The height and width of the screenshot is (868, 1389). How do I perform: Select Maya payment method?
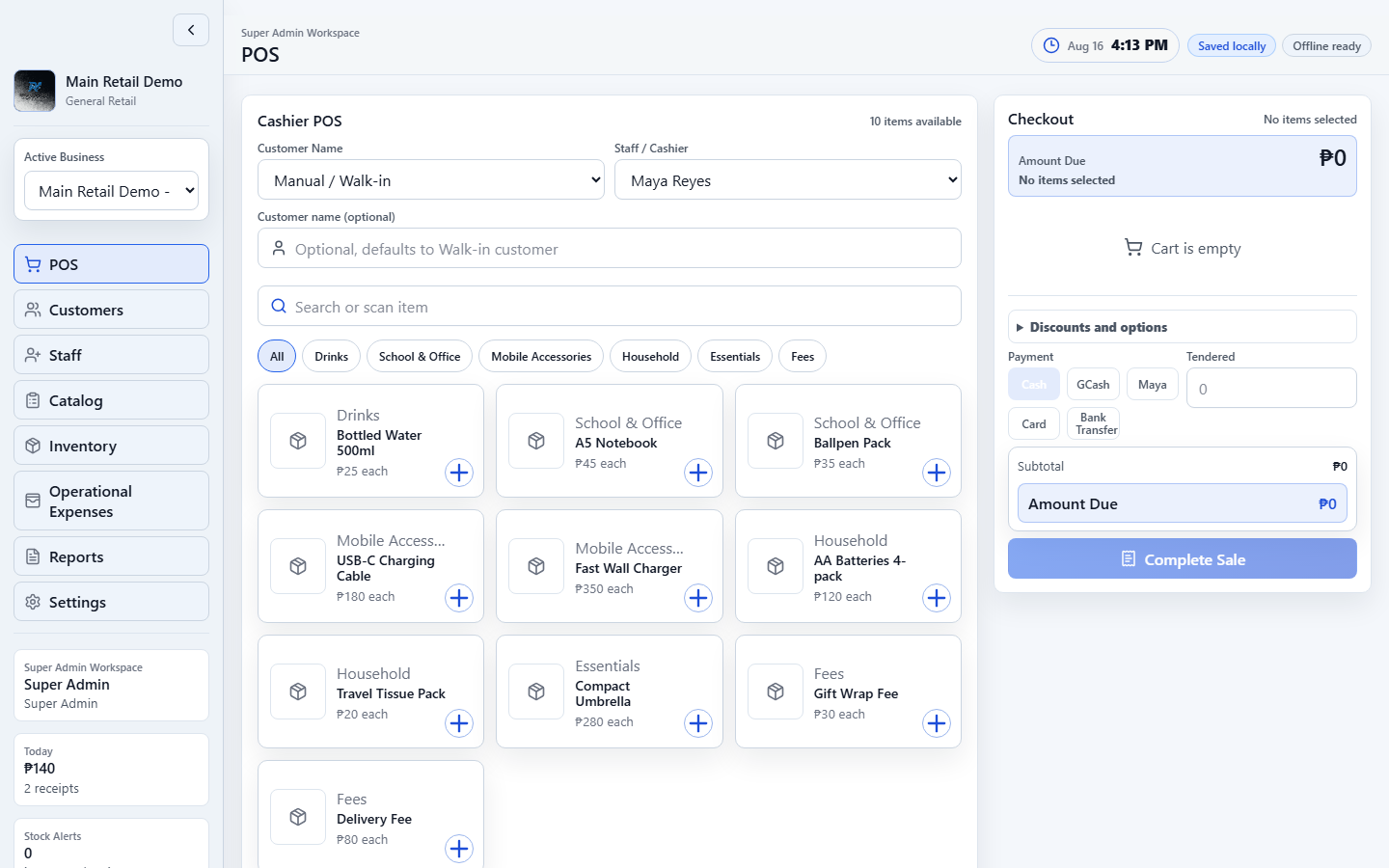click(x=1152, y=384)
